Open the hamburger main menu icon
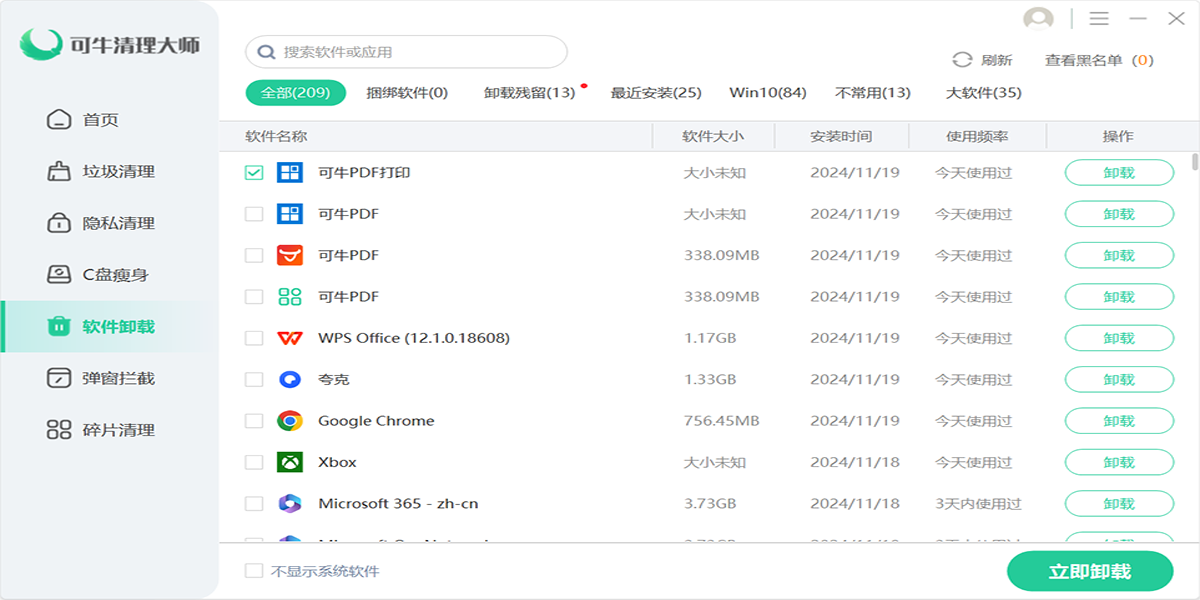 click(1099, 19)
